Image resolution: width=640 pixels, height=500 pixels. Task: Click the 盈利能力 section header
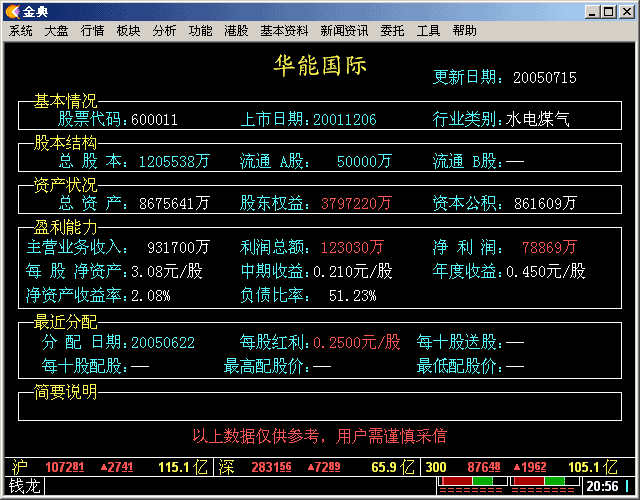click(x=65, y=227)
